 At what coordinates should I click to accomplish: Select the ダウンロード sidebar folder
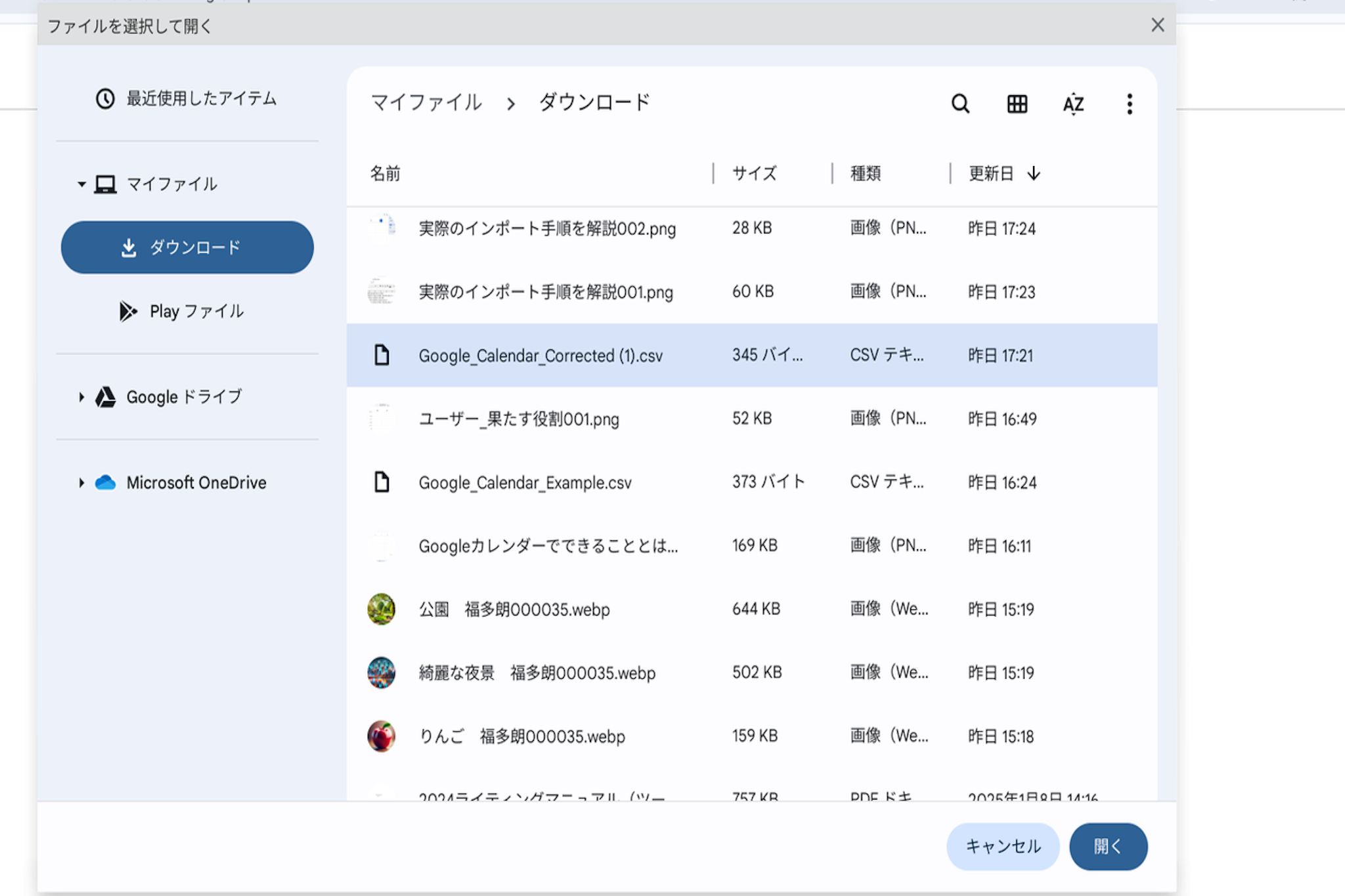tap(187, 247)
